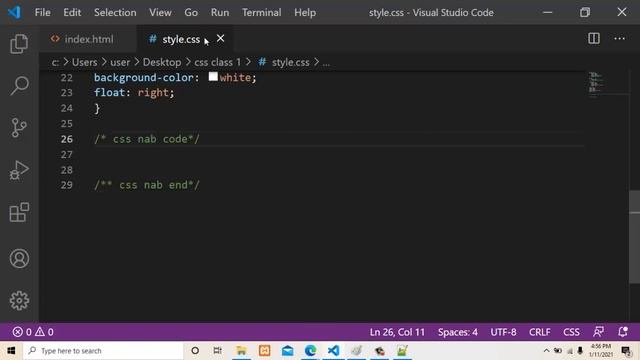Change indentation via Spaces: 4
The height and width of the screenshot is (360, 640).
pos(458,332)
